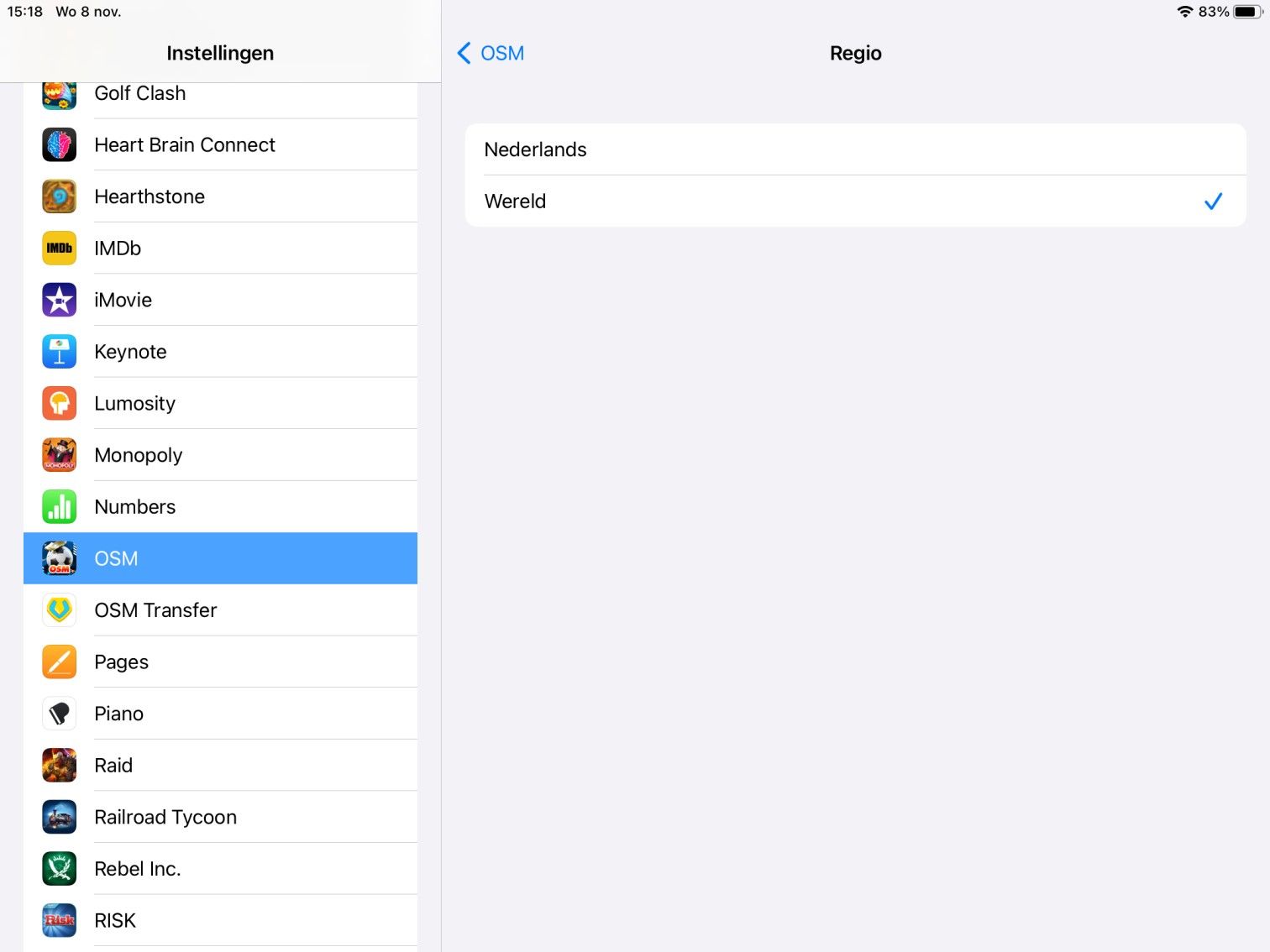Tap the yellow IMDb icon
Screen dimensions: 1270x952
coord(60,248)
